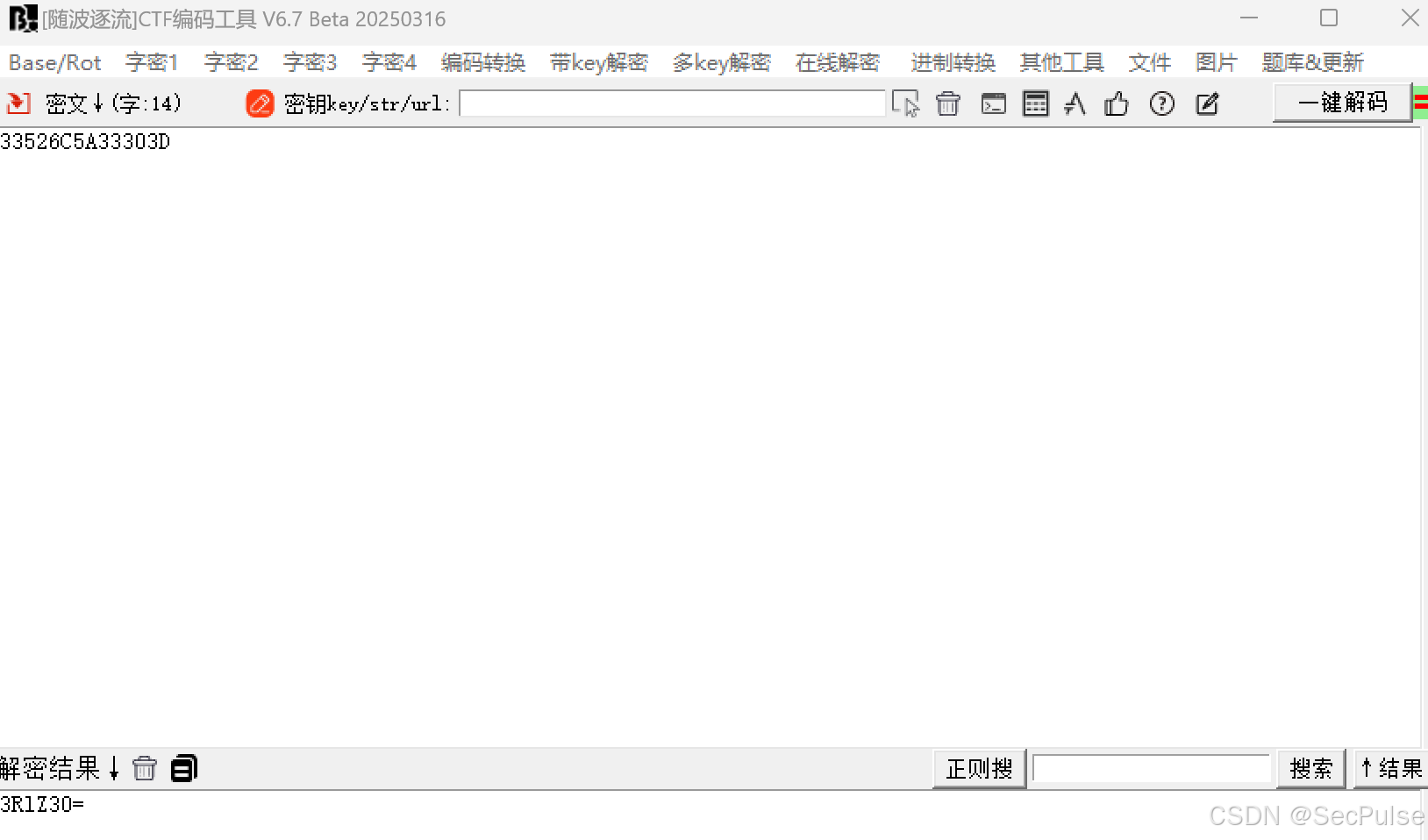Screen dimensions: 1428x840
Task: Click the cursor selection icon after key field
Action: [905, 103]
